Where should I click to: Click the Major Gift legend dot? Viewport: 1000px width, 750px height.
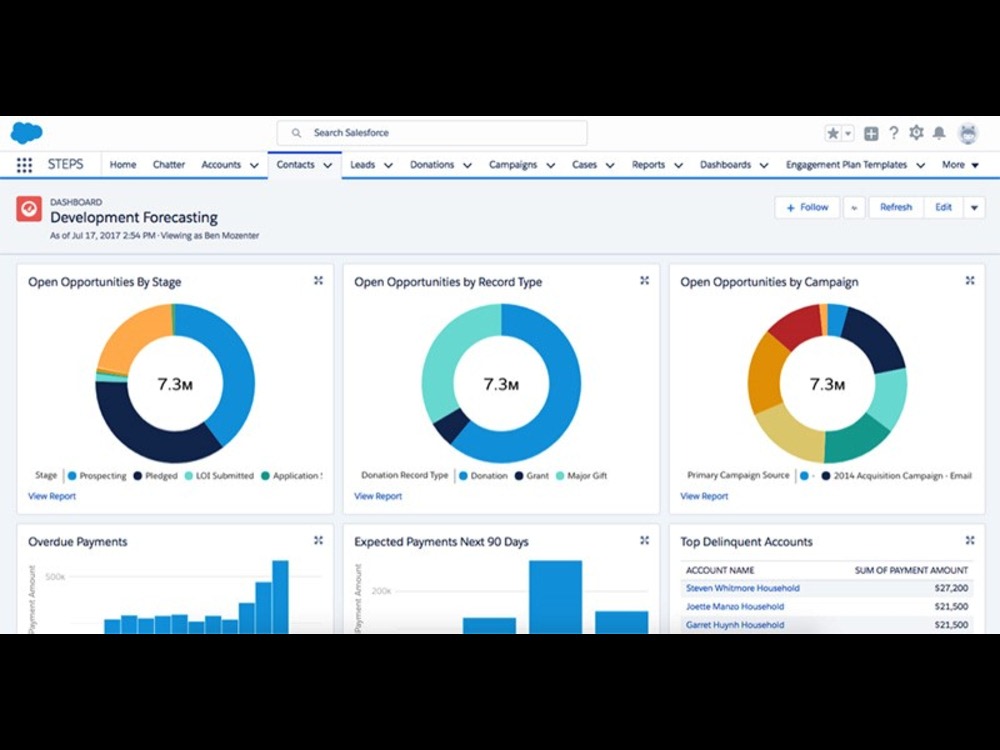(560, 476)
